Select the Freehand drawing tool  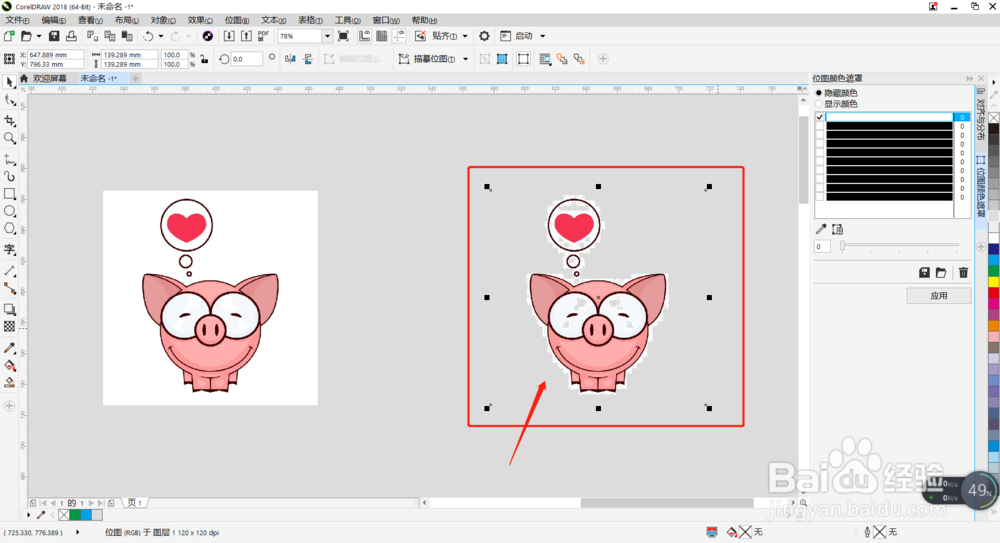[10, 158]
